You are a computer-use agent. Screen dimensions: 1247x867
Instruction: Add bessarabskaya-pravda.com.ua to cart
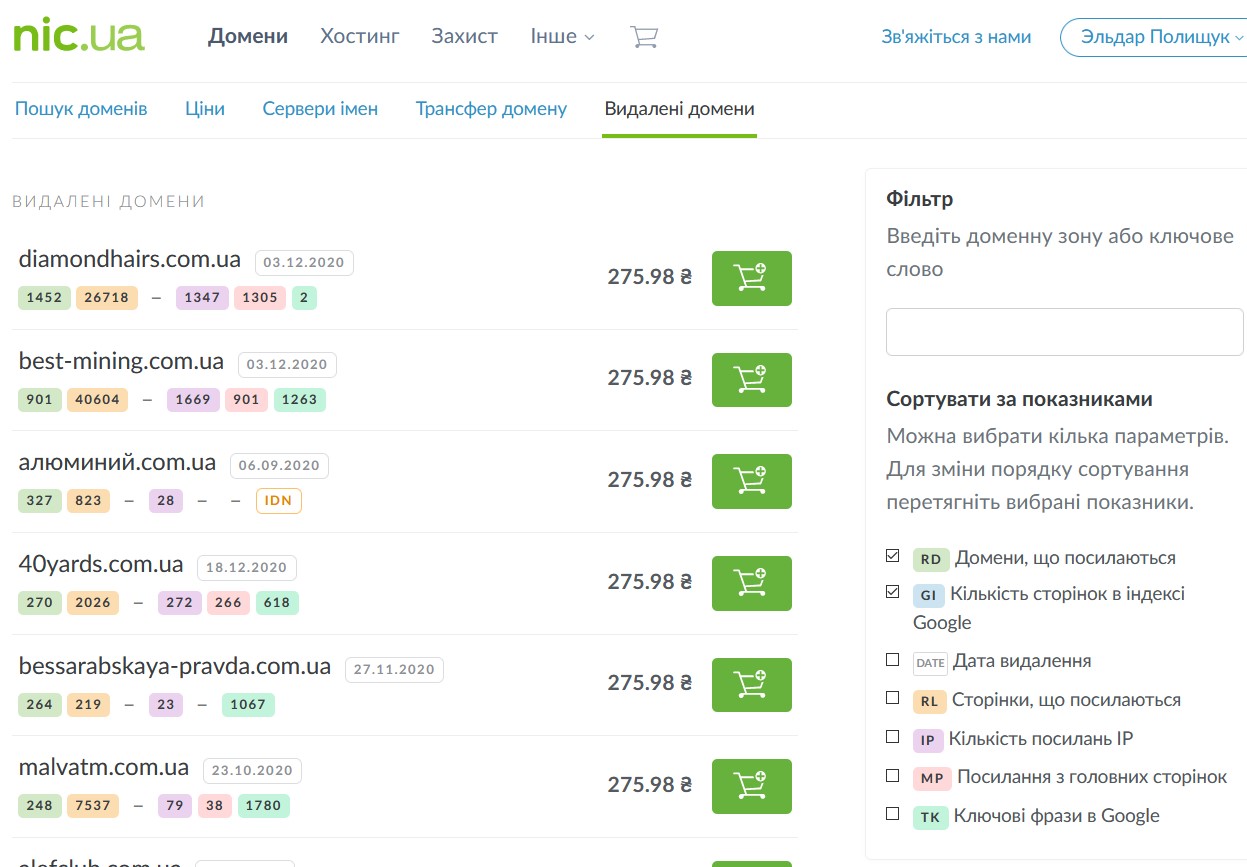[x=751, y=684]
